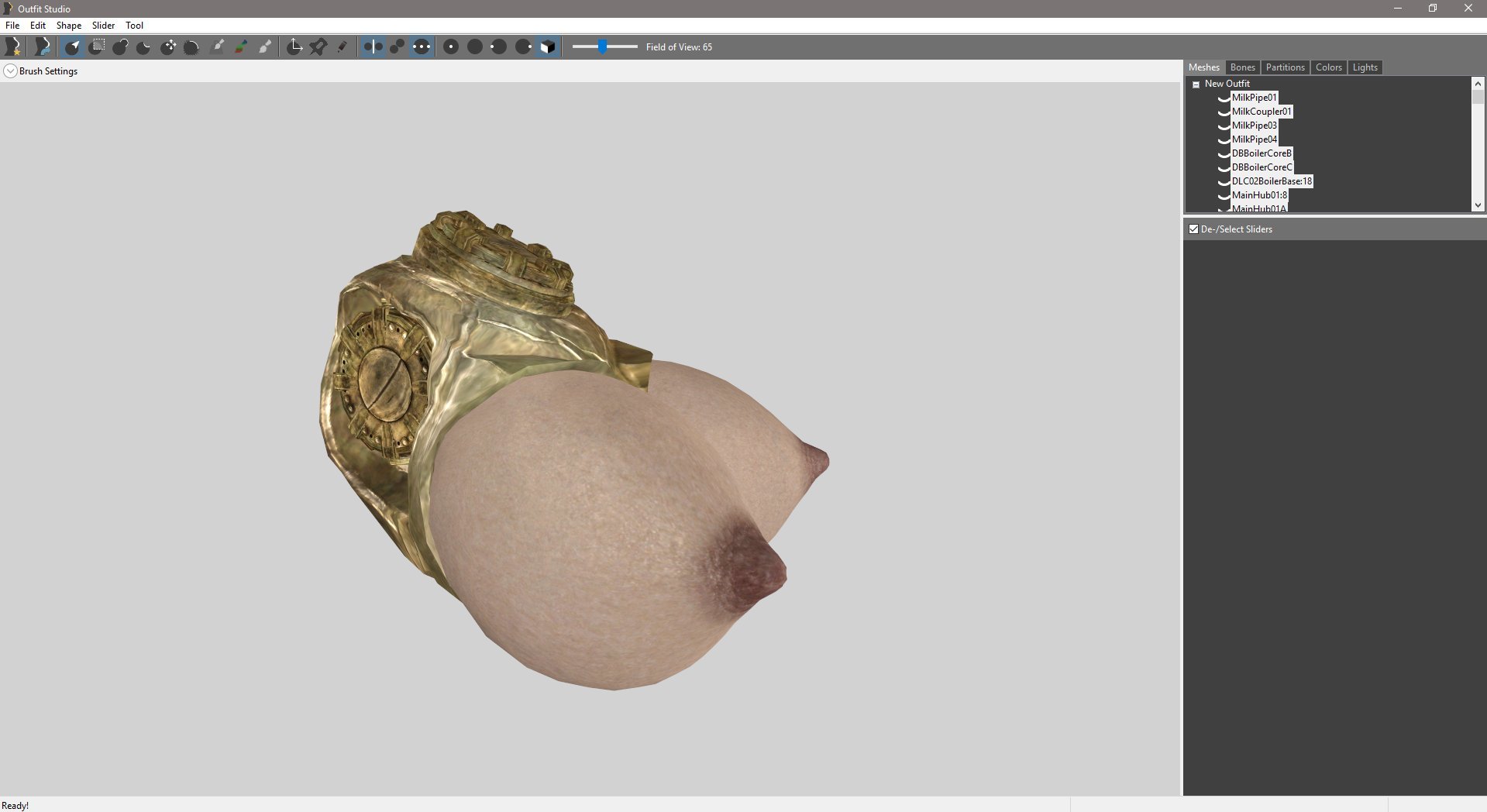
Task: Select the Alpha brush tool
Action: coord(265,46)
